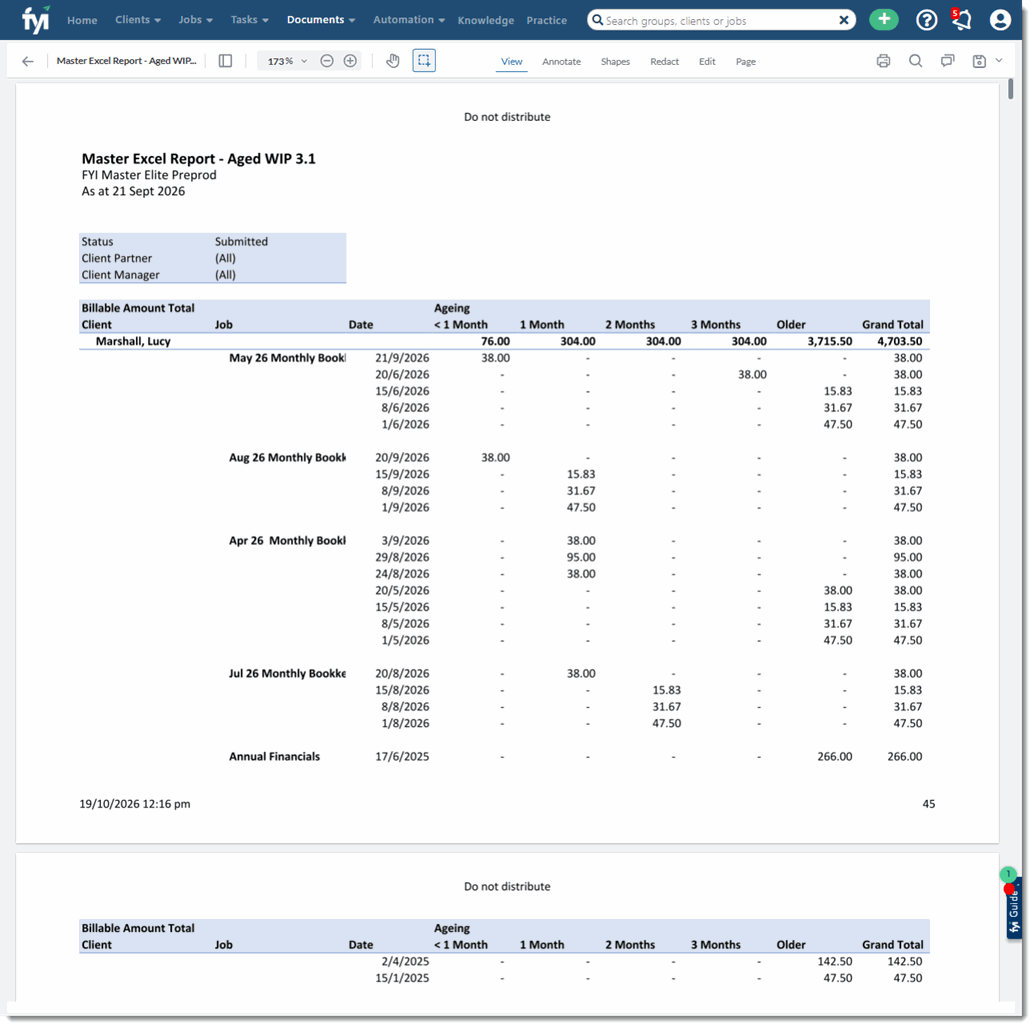Click the 'Submitted' status value
The image size is (1034, 1028).
coord(241,242)
